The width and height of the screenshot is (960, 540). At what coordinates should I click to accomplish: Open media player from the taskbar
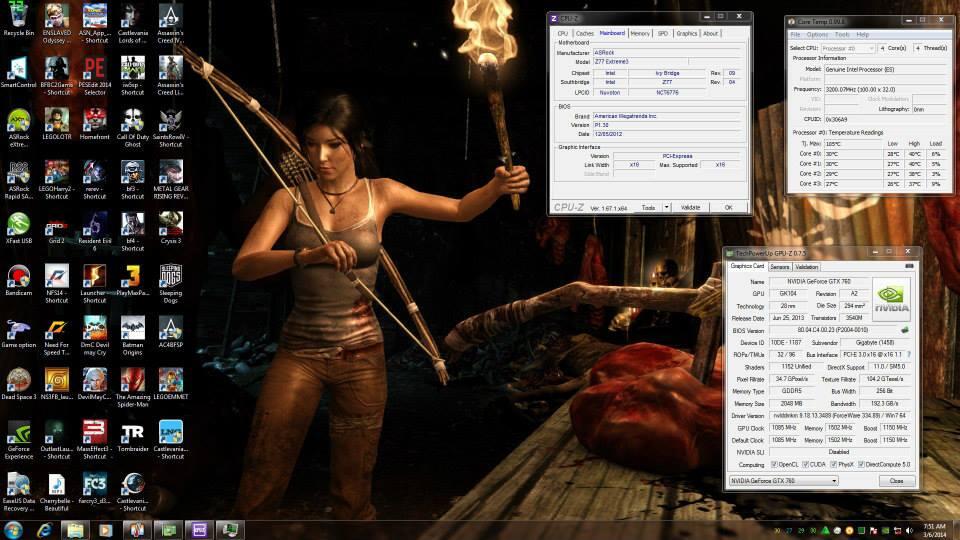coord(105,530)
